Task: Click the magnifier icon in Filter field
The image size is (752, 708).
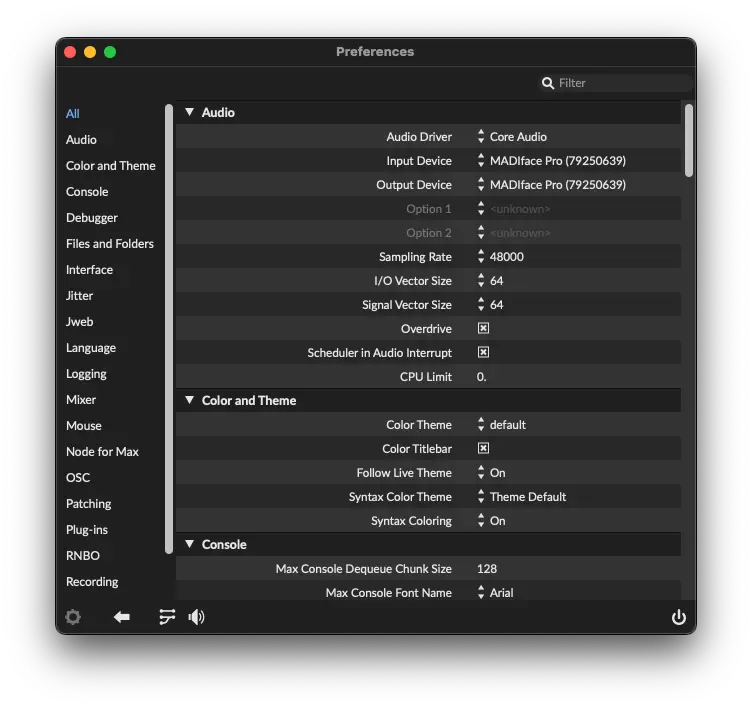Action: coord(548,83)
